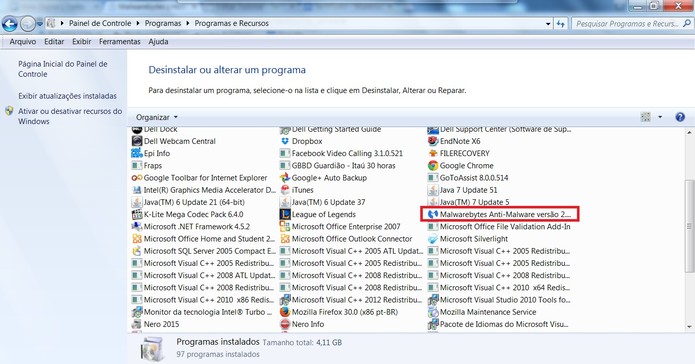Click the address bar refresh button

tap(561, 23)
